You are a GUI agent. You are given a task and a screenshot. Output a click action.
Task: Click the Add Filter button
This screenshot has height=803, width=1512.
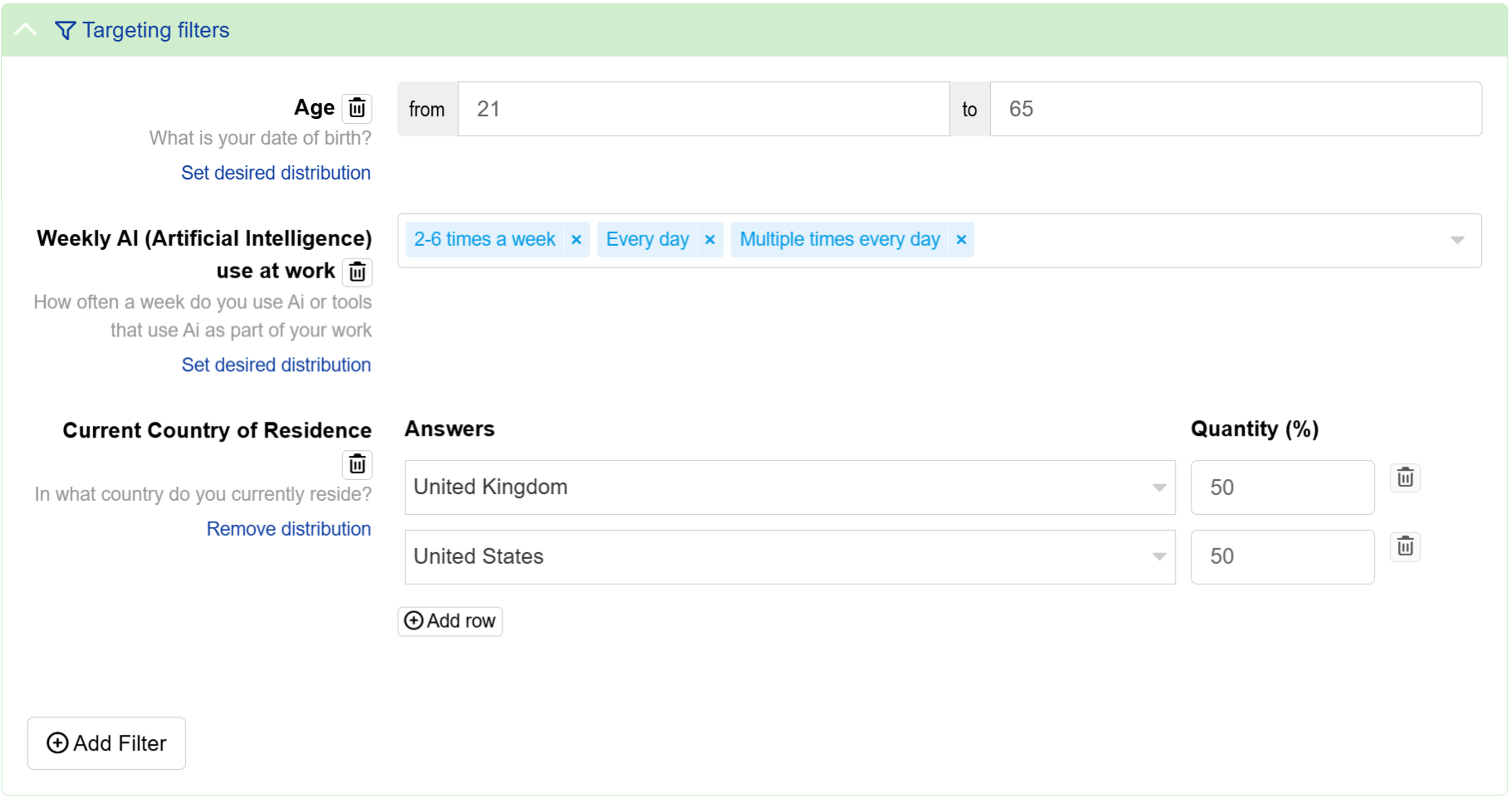click(x=107, y=743)
